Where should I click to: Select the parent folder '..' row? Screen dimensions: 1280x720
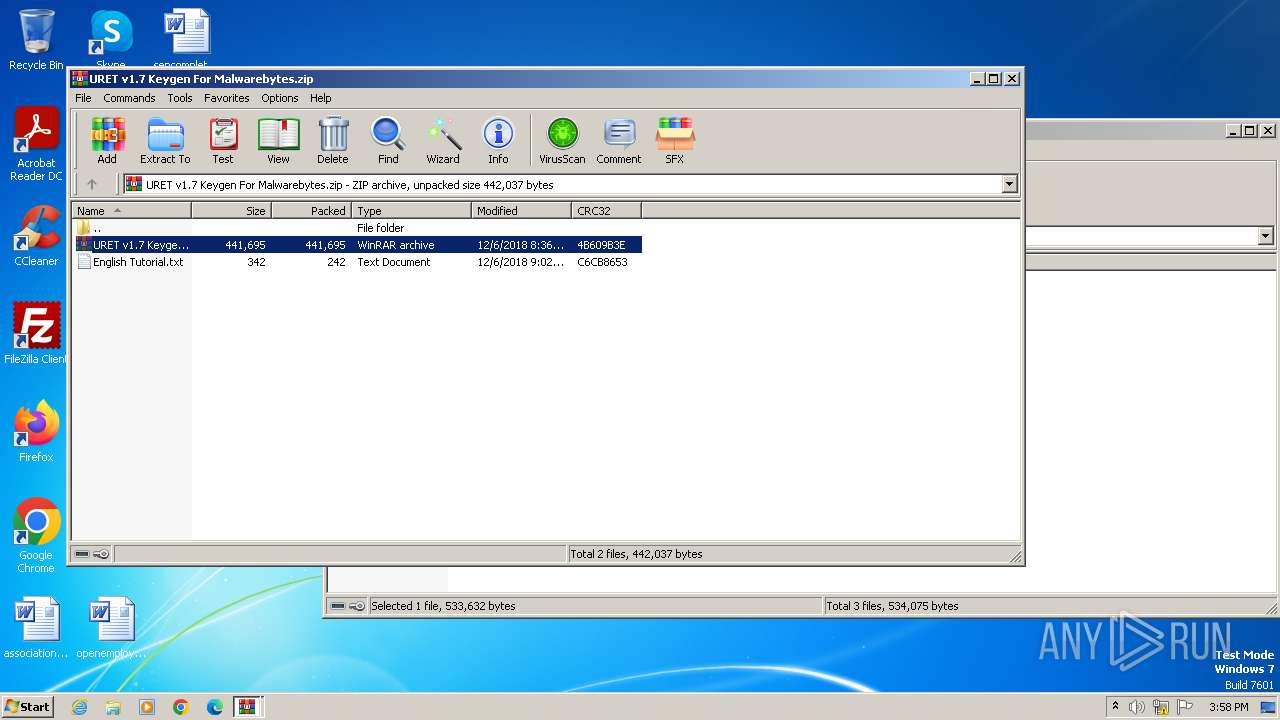357,228
